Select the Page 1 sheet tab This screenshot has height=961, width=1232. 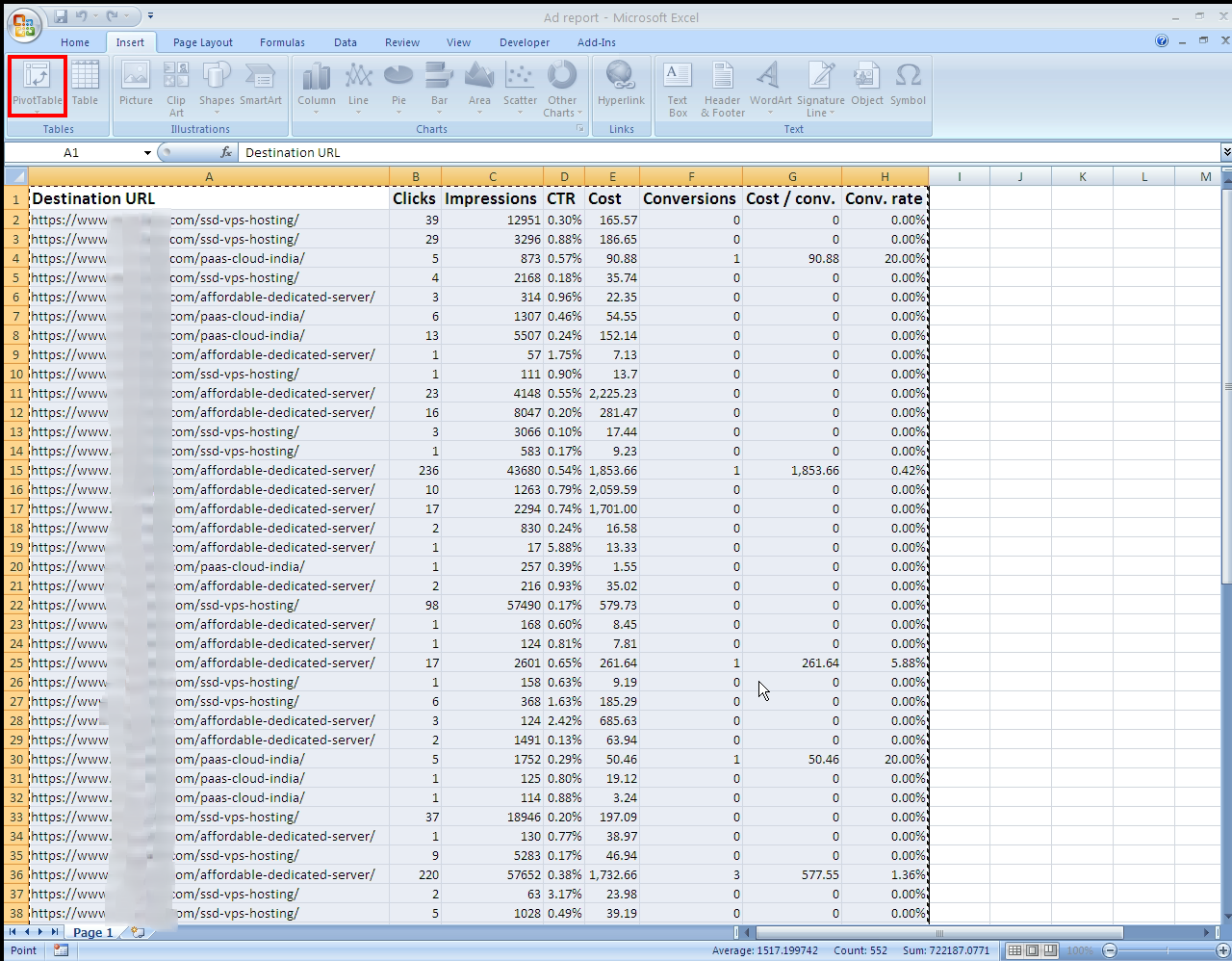click(x=93, y=932)
